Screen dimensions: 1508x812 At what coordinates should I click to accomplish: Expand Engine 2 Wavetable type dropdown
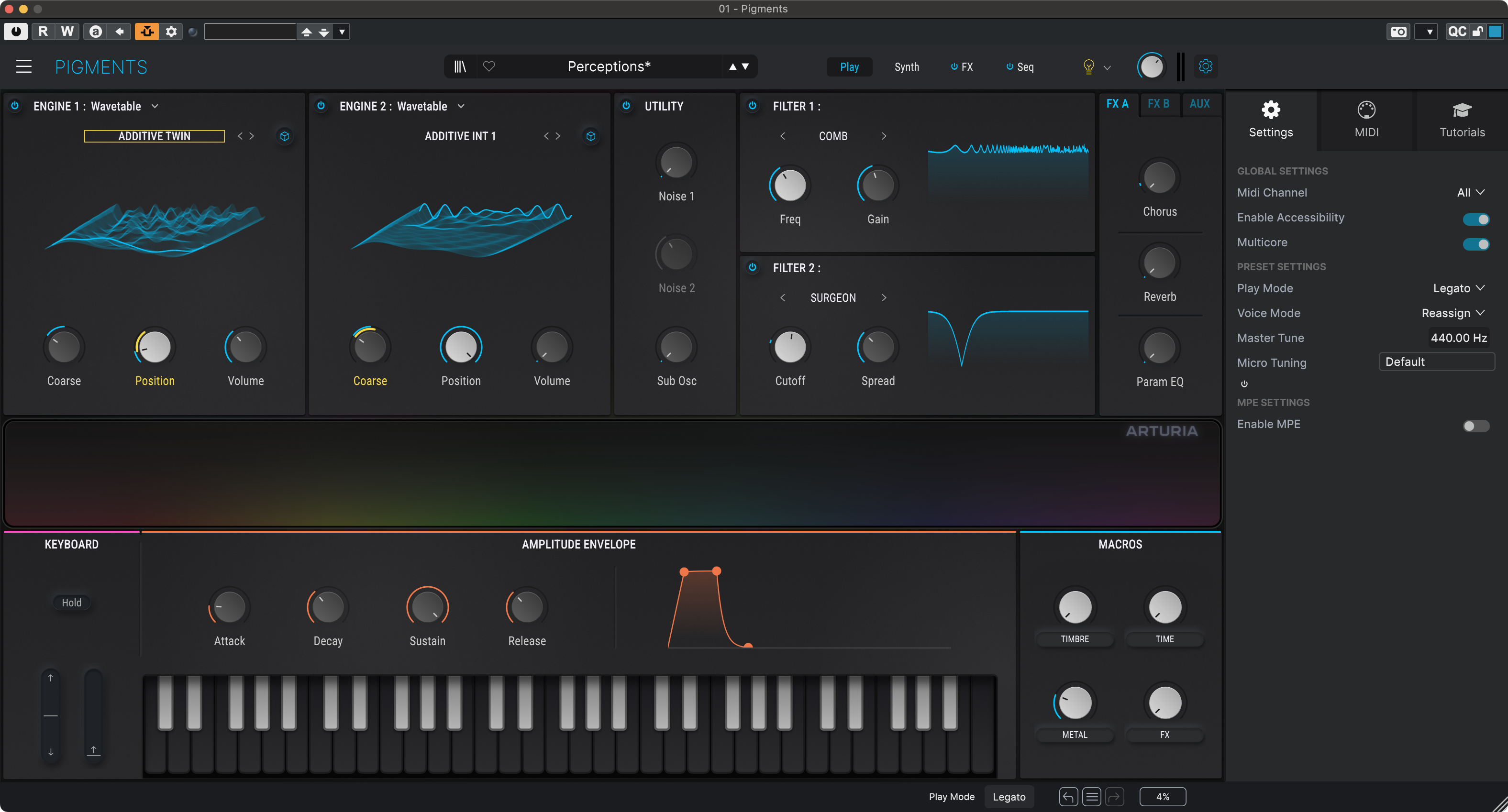coord(461,106)
